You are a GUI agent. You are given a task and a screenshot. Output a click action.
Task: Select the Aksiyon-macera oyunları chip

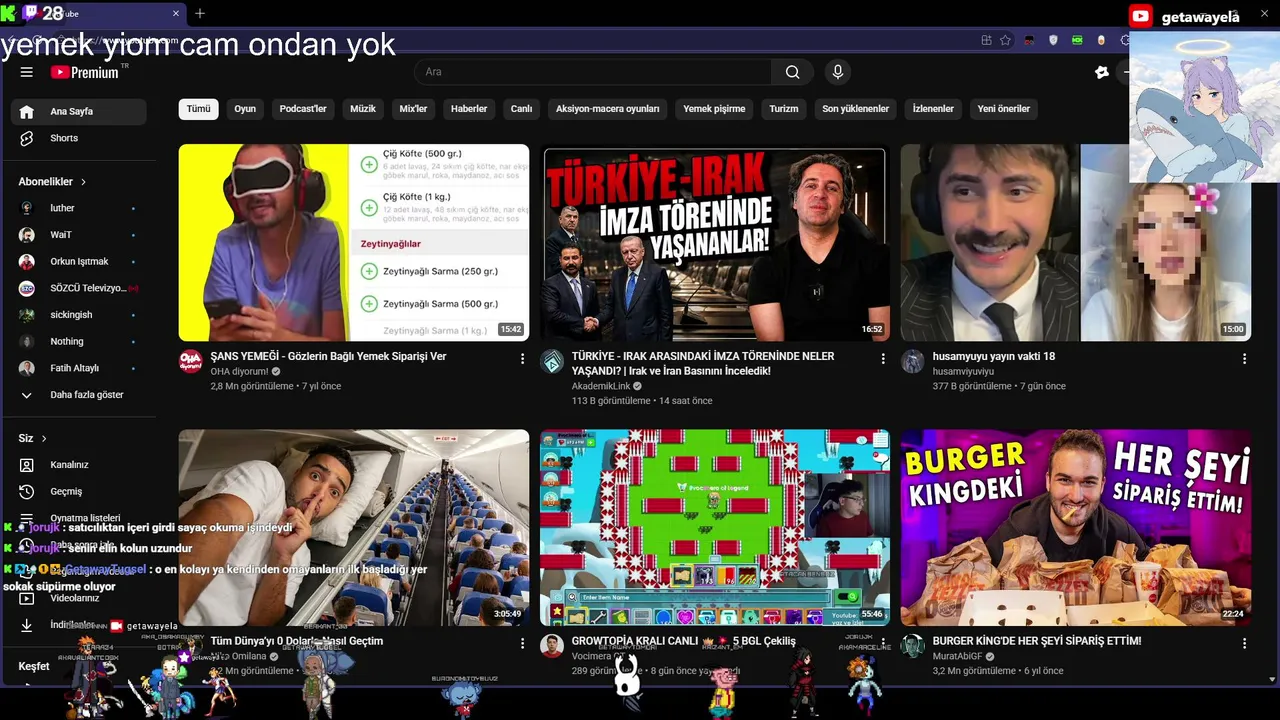click(x=608, y=109)
